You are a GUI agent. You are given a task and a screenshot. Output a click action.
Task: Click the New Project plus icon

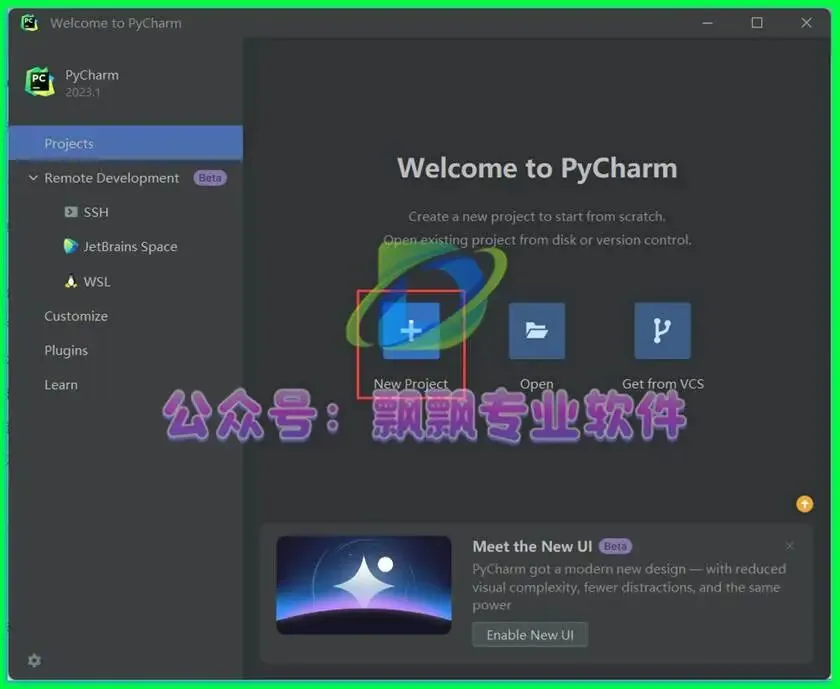tap(411, 331)
